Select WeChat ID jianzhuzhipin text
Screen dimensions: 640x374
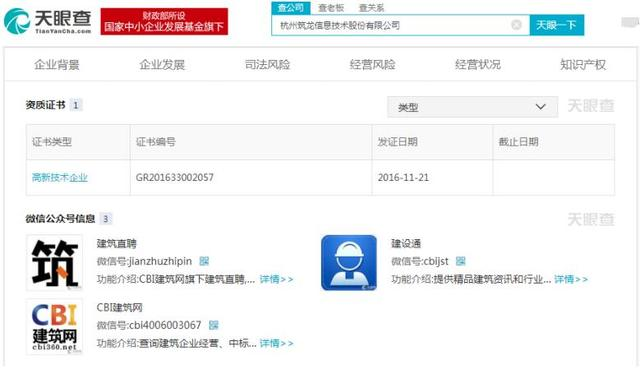pyautogui.click(x=160, y=261)
